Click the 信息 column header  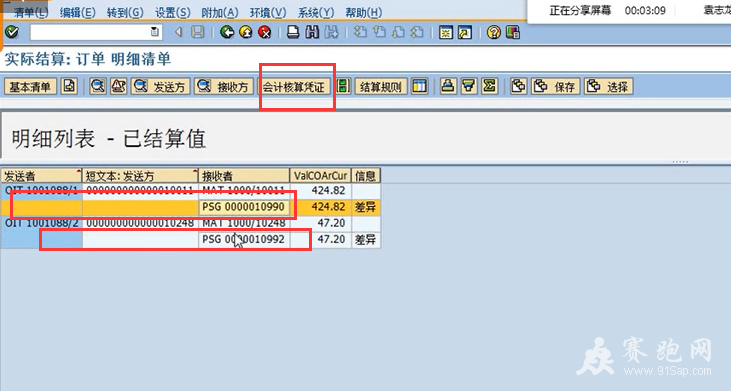(366, 176)
